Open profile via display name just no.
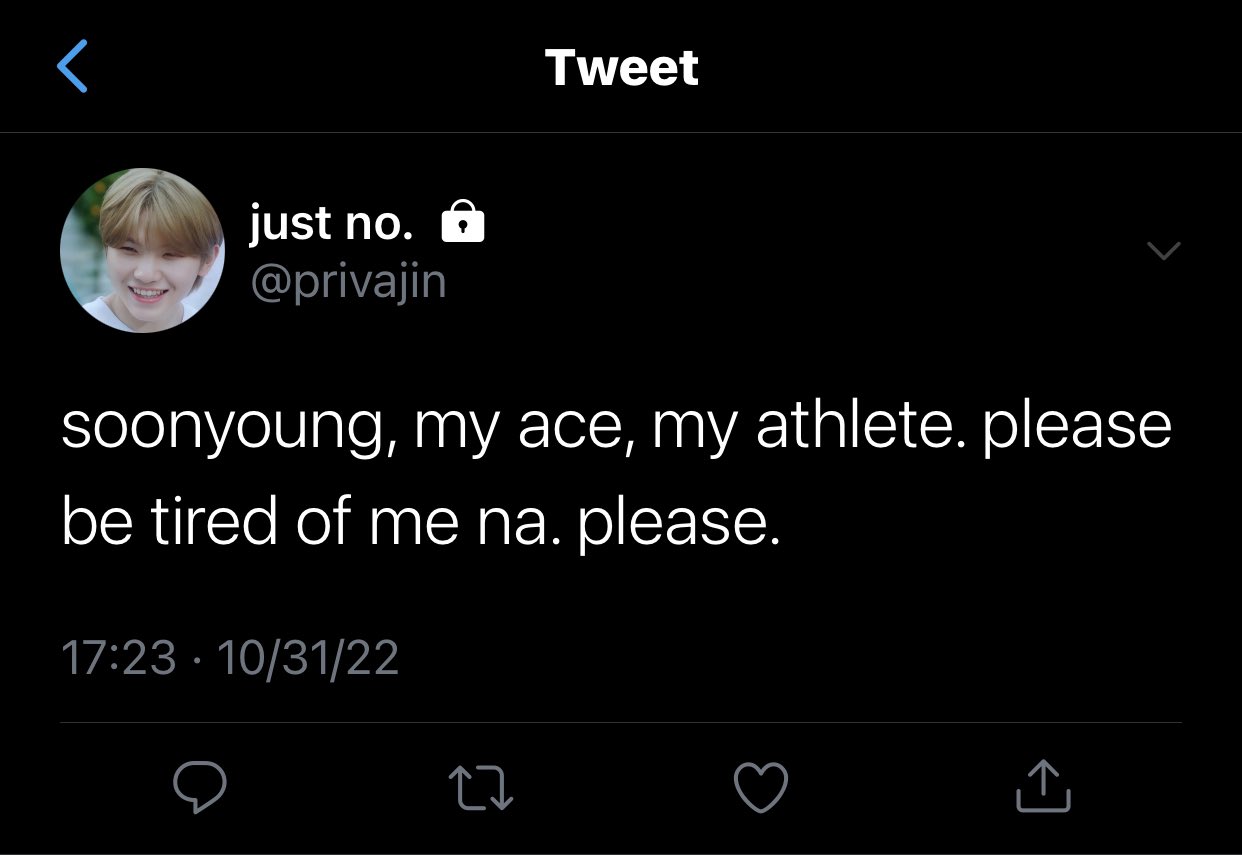This screenshot has width=1242, height=855. click(331, 223)
